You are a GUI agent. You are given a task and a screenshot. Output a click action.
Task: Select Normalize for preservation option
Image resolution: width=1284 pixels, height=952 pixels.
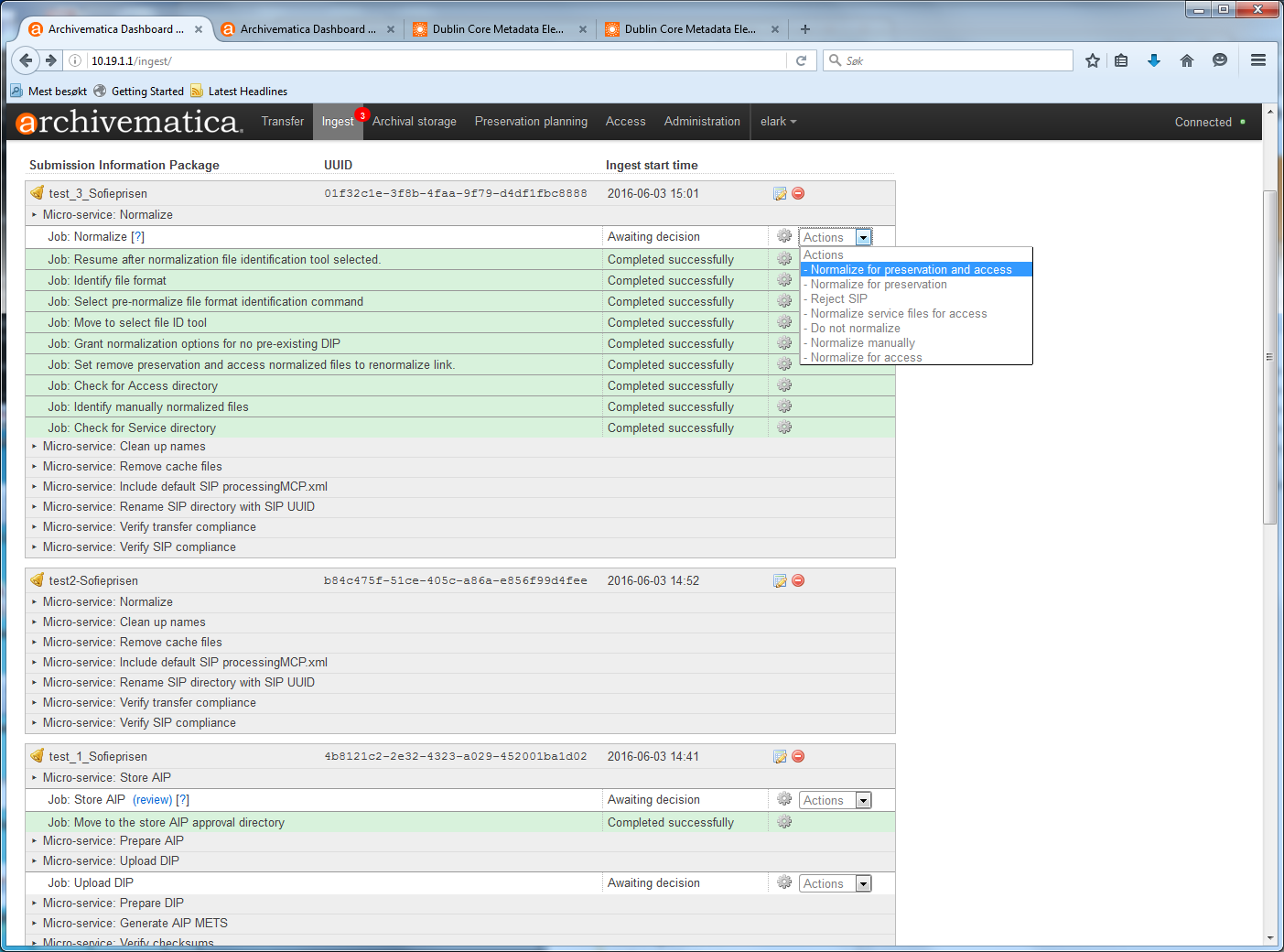tap(916, 285)
